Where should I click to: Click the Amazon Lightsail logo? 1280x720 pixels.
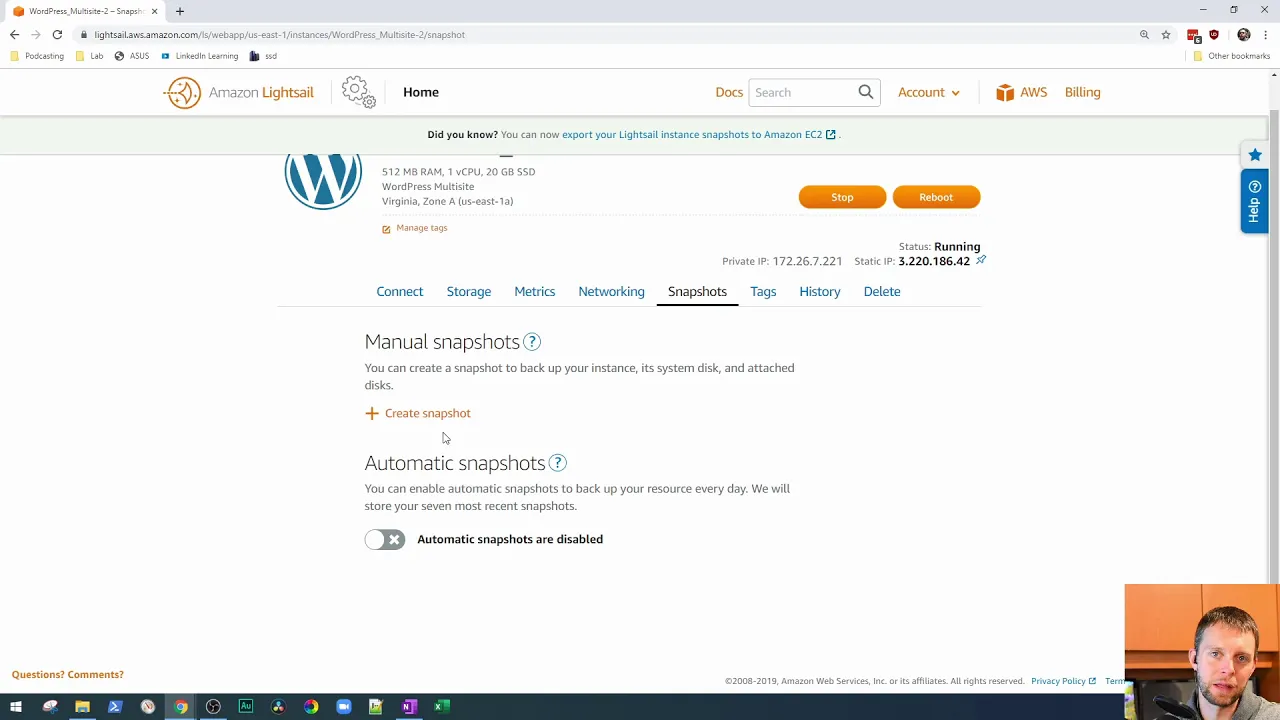[238, 92]
